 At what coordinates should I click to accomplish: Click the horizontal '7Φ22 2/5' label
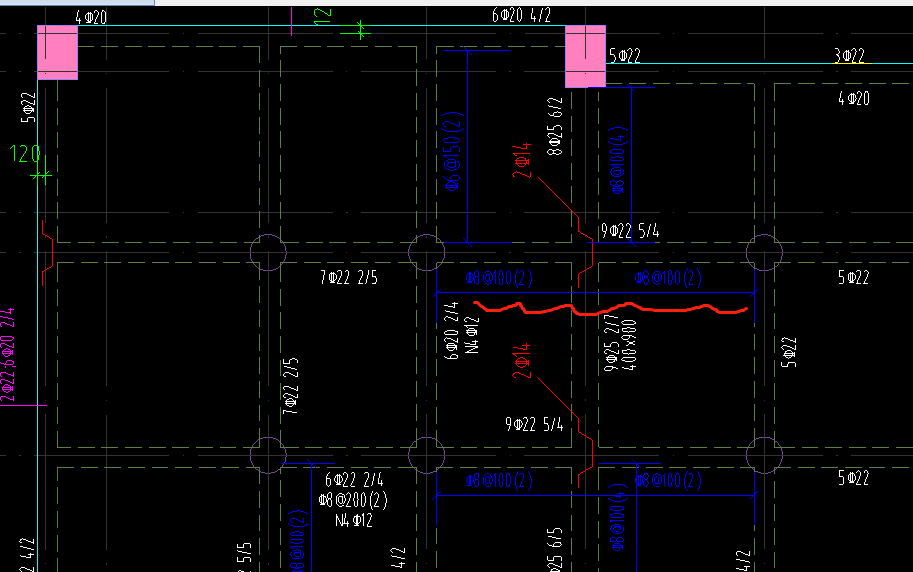(x=349, y=277)
